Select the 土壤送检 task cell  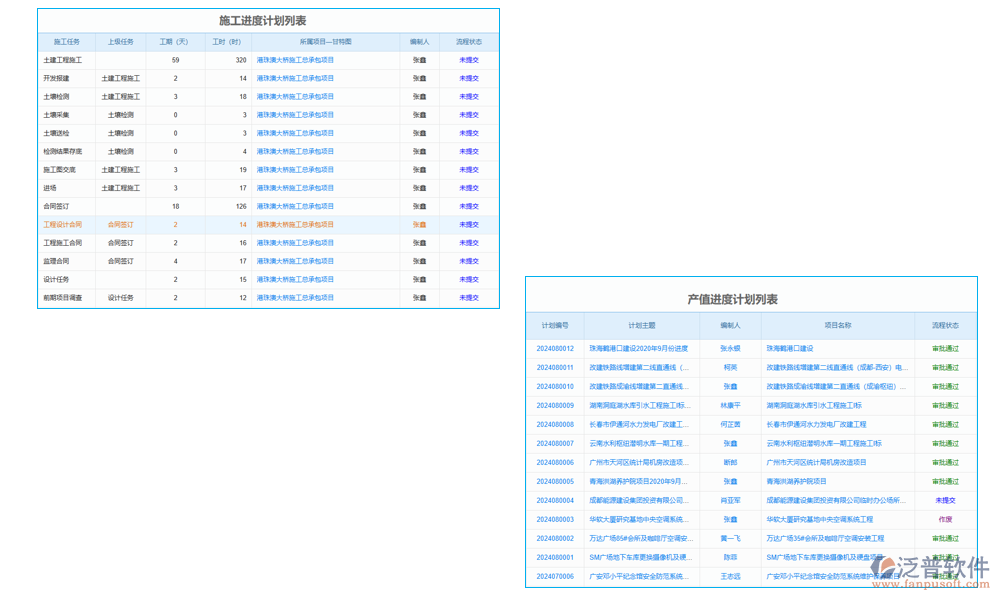click(56, 133)
